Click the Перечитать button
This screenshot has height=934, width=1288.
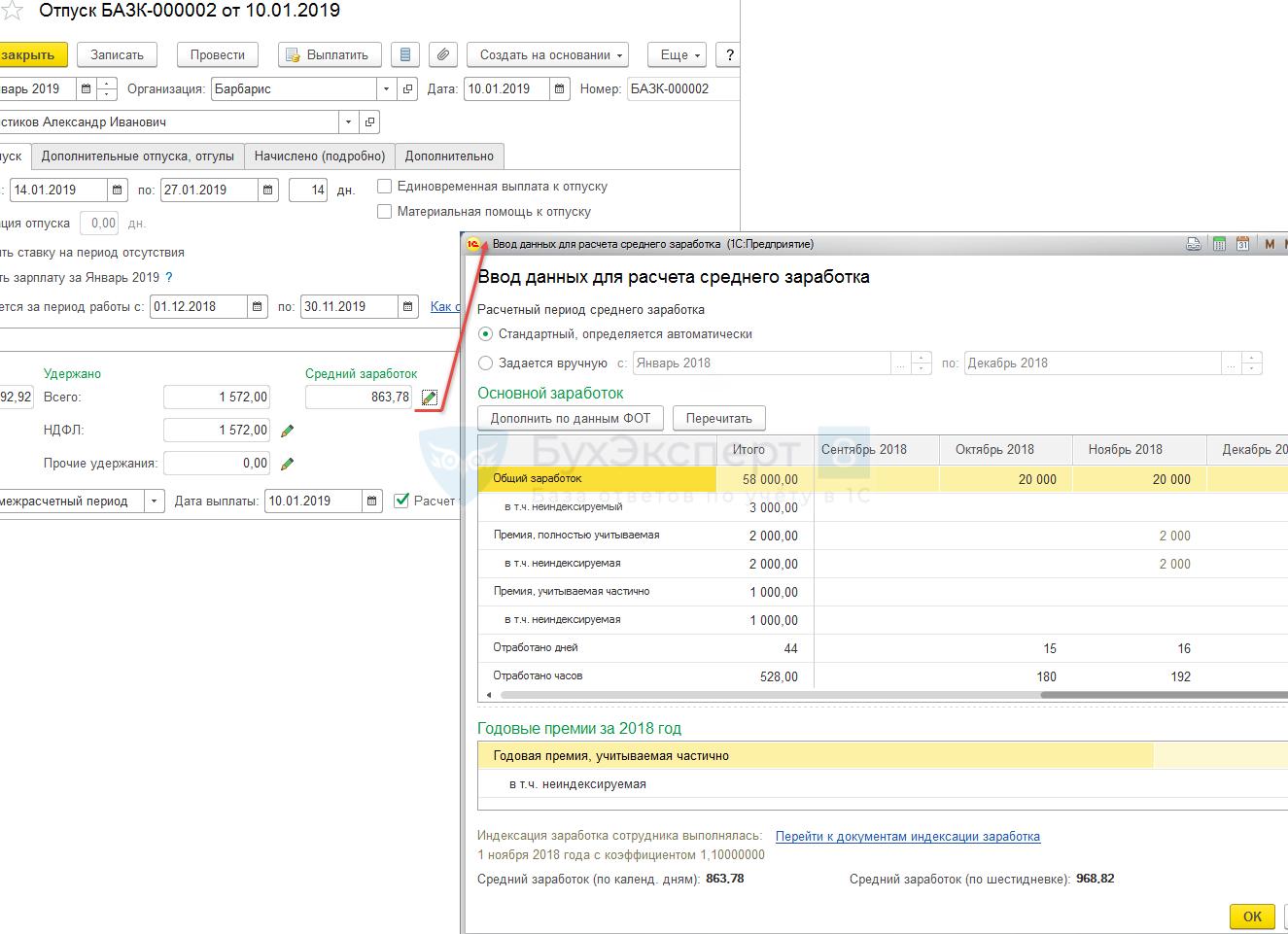[x=719, y=419]
